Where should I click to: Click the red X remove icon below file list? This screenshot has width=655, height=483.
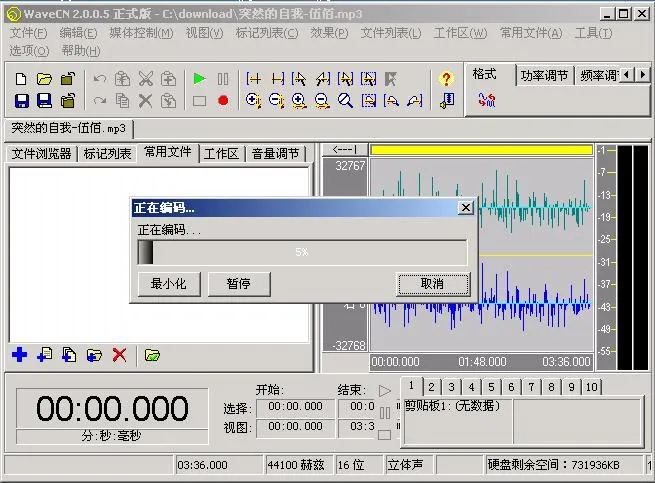click(119, 355)
